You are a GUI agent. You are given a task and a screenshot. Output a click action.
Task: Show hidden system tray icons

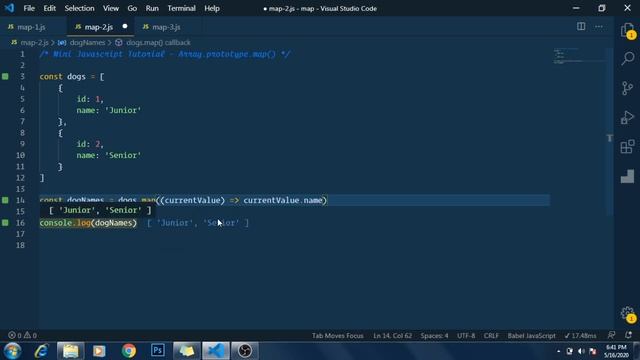558,351
